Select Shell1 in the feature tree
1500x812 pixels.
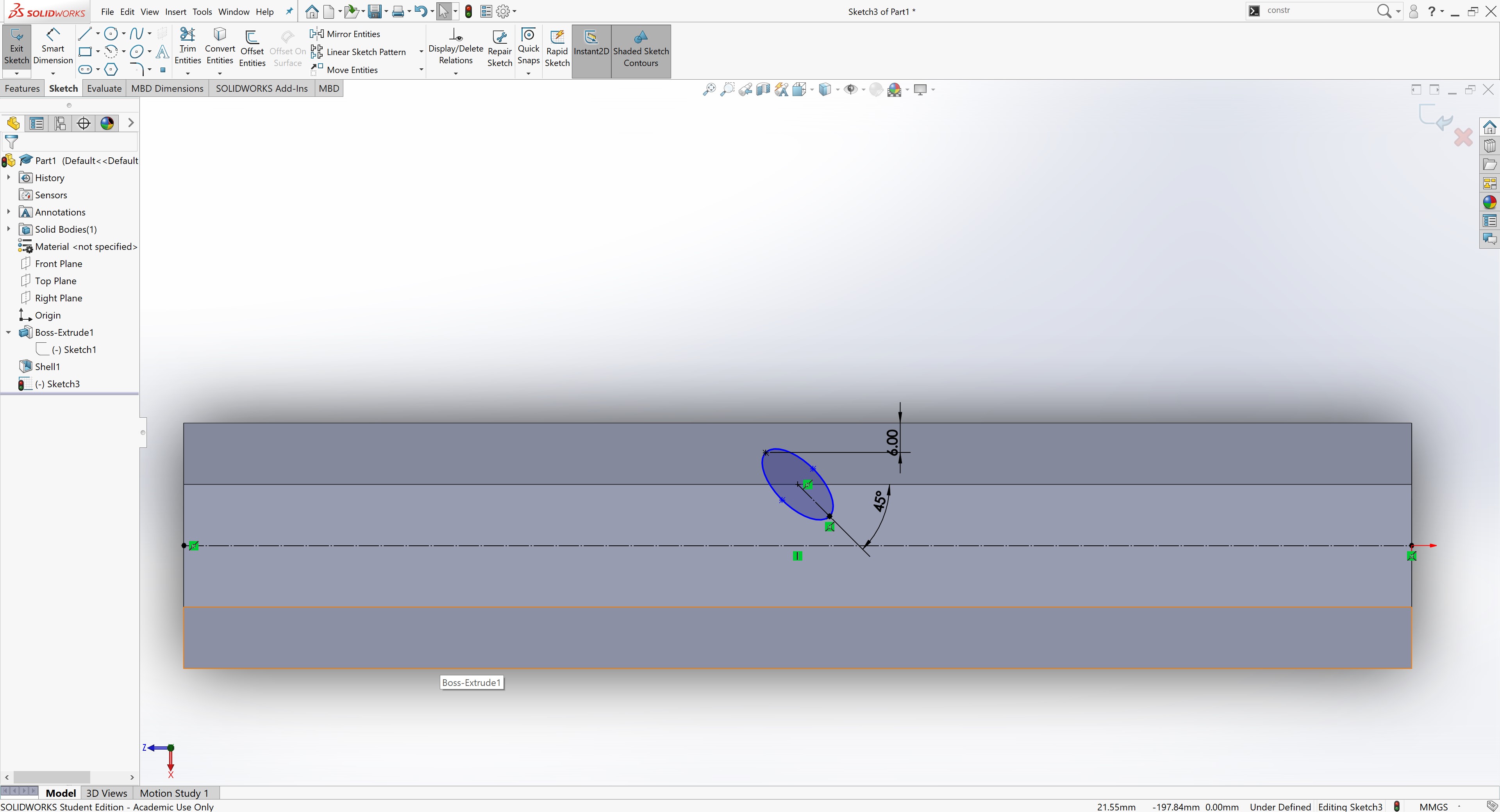(47, 367)
